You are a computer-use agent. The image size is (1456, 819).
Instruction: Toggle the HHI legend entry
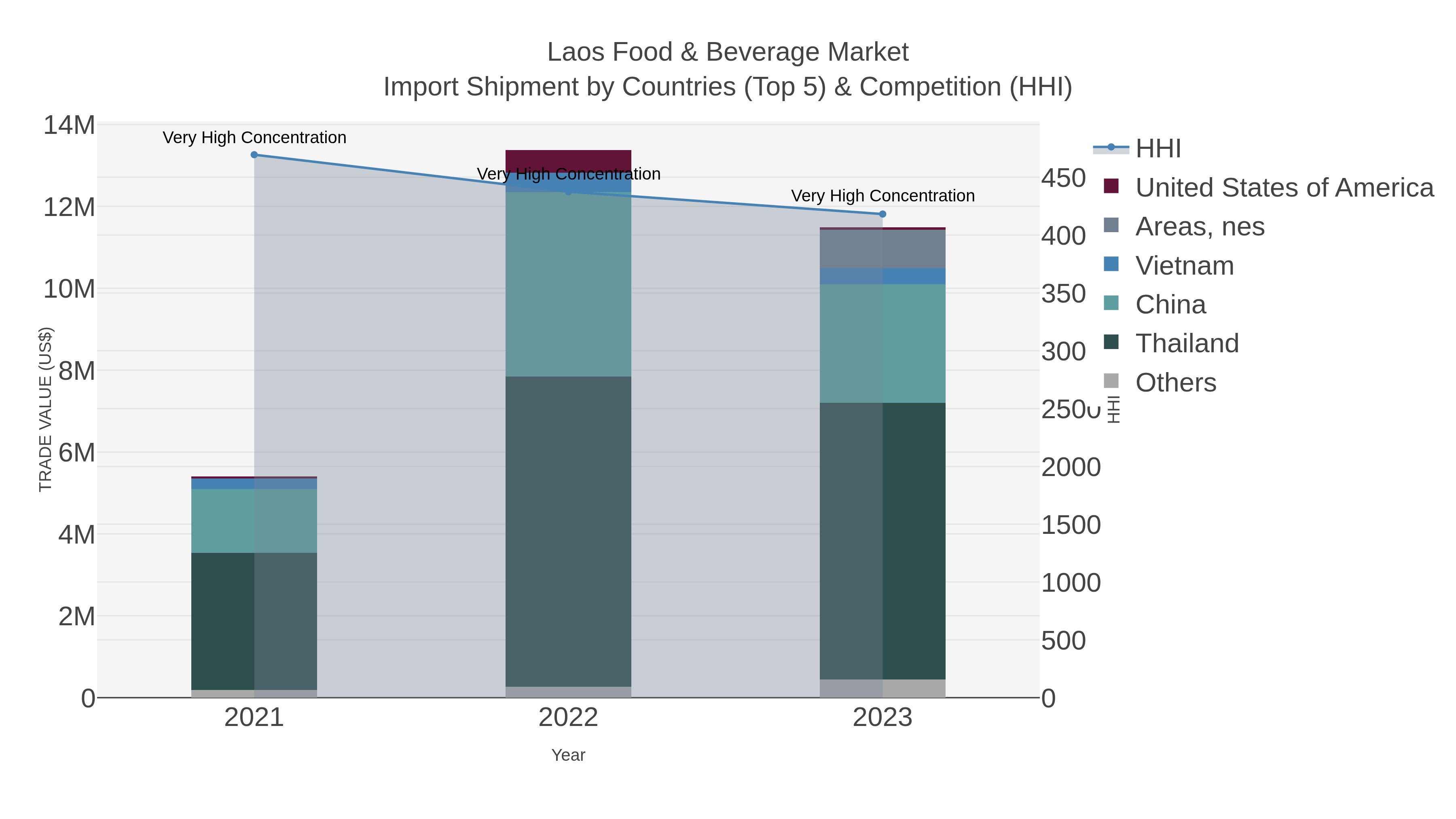(x=1137, y=149)
